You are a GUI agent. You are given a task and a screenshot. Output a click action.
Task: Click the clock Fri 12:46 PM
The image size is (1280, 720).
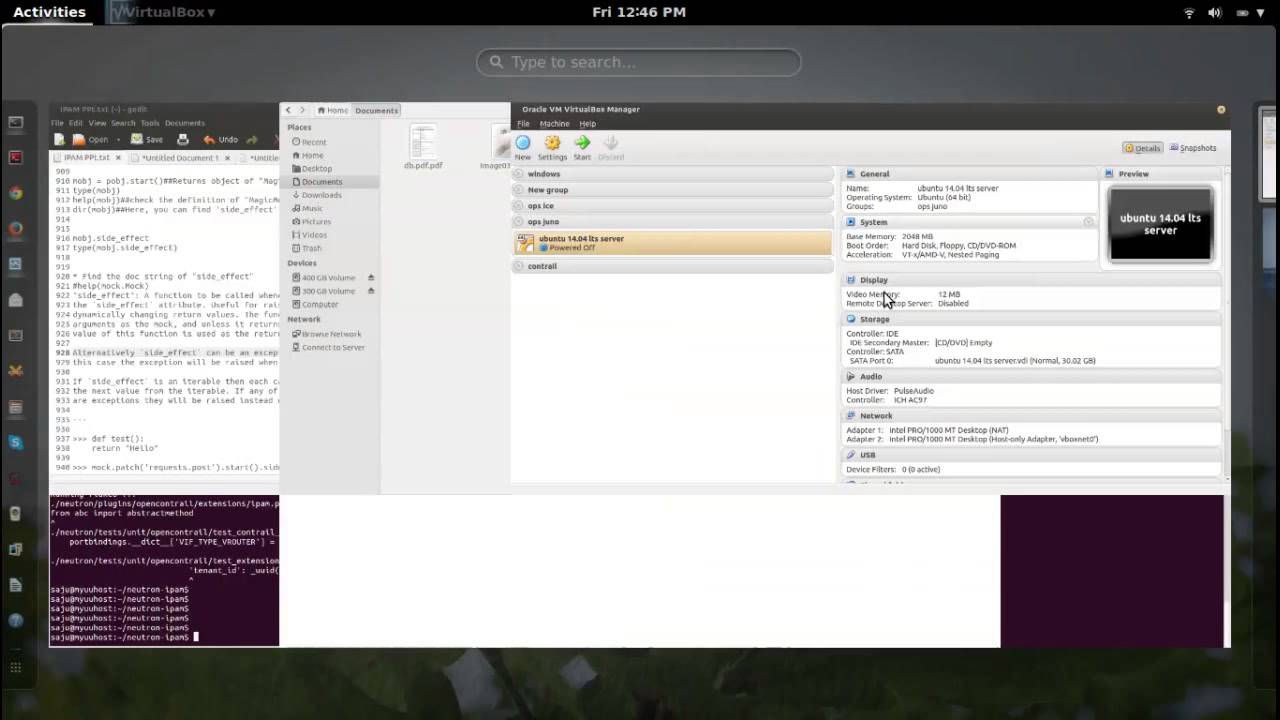(x=639, y=12)
